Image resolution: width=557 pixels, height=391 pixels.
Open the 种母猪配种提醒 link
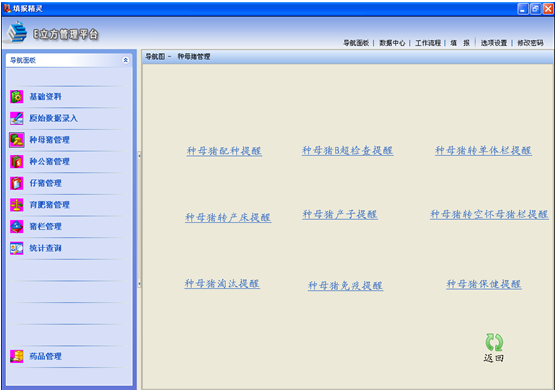(x=224, y=151)
